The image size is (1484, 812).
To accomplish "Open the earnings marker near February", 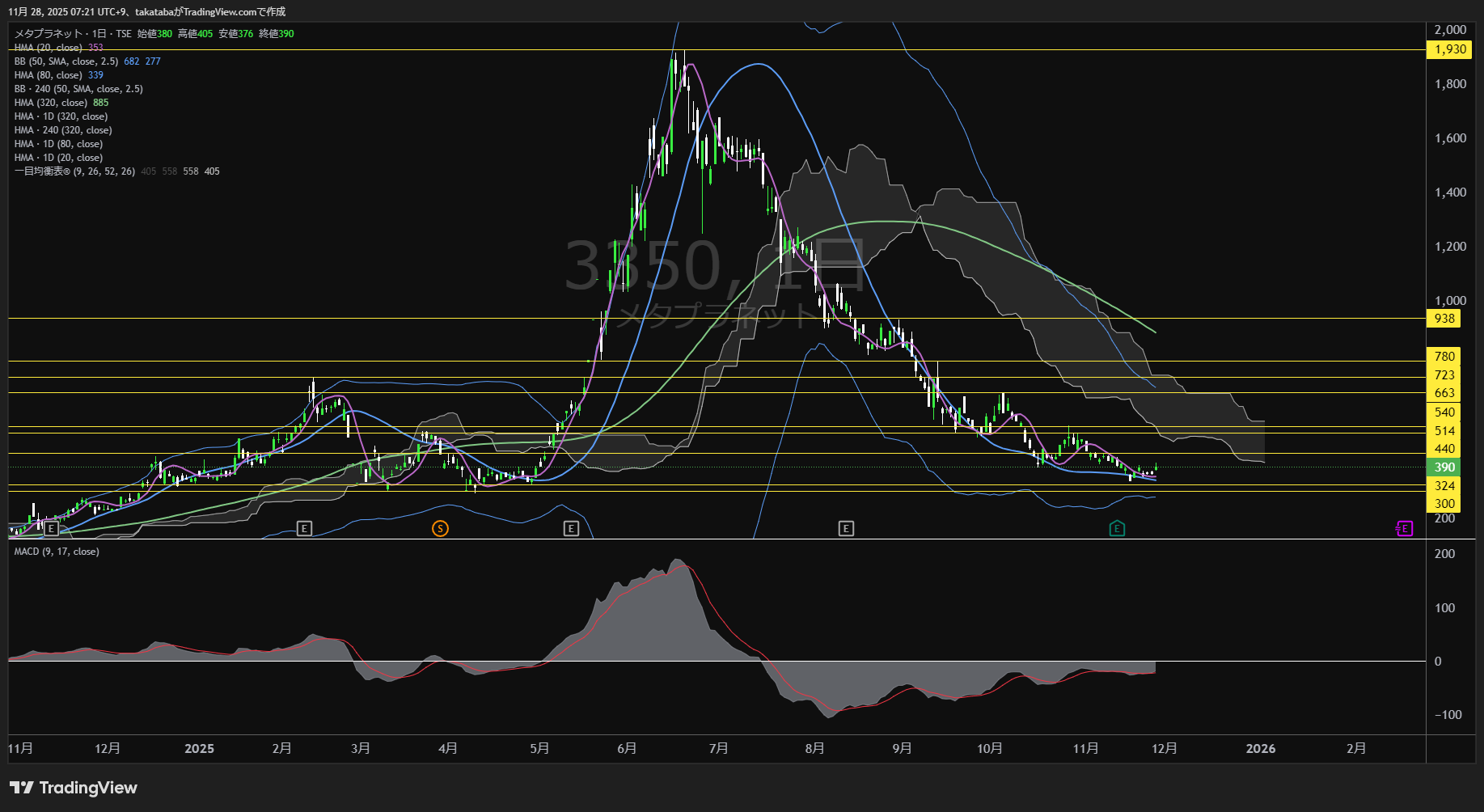I will click(x=304, y=529).
